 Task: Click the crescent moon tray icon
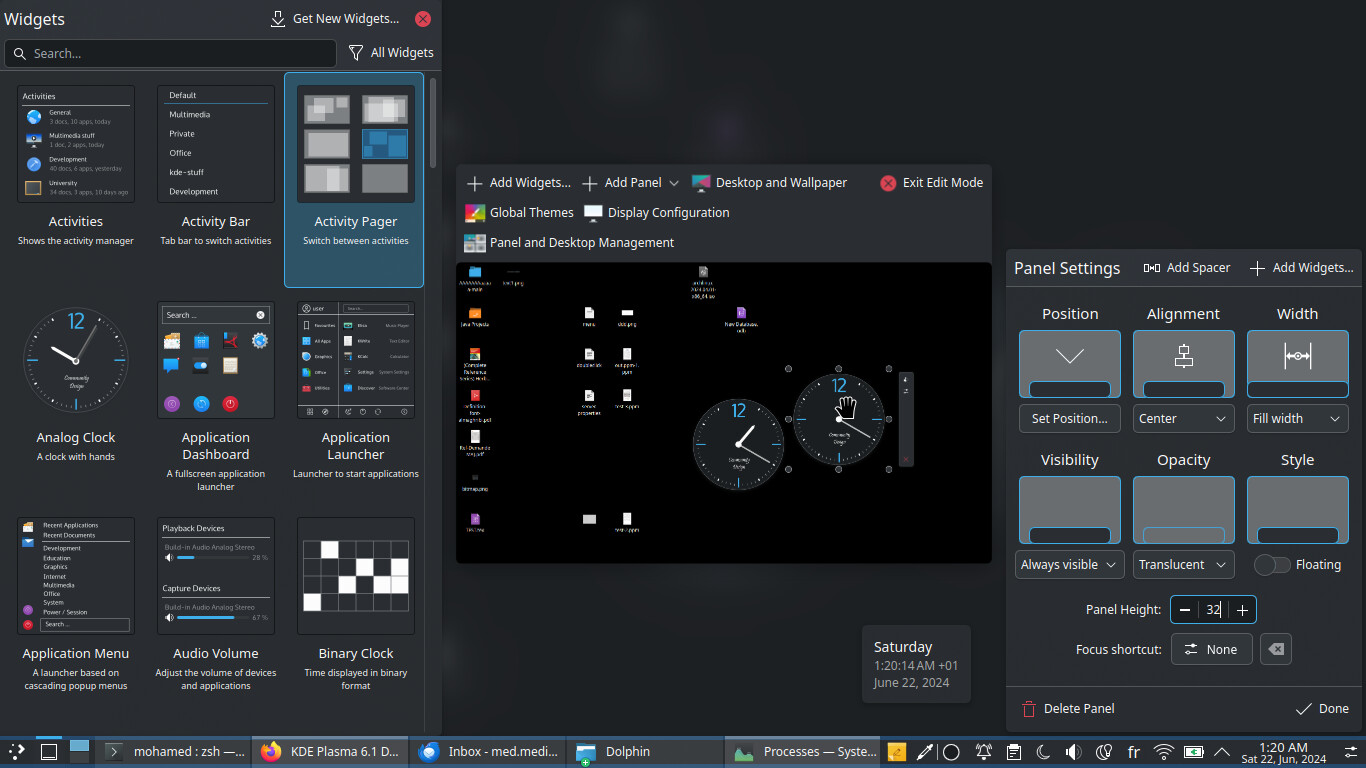pos(1043,752)
